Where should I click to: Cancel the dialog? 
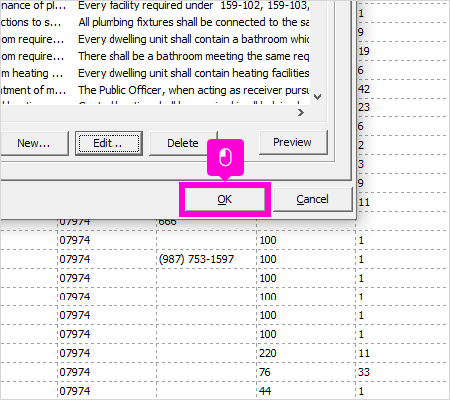(312, 199)
